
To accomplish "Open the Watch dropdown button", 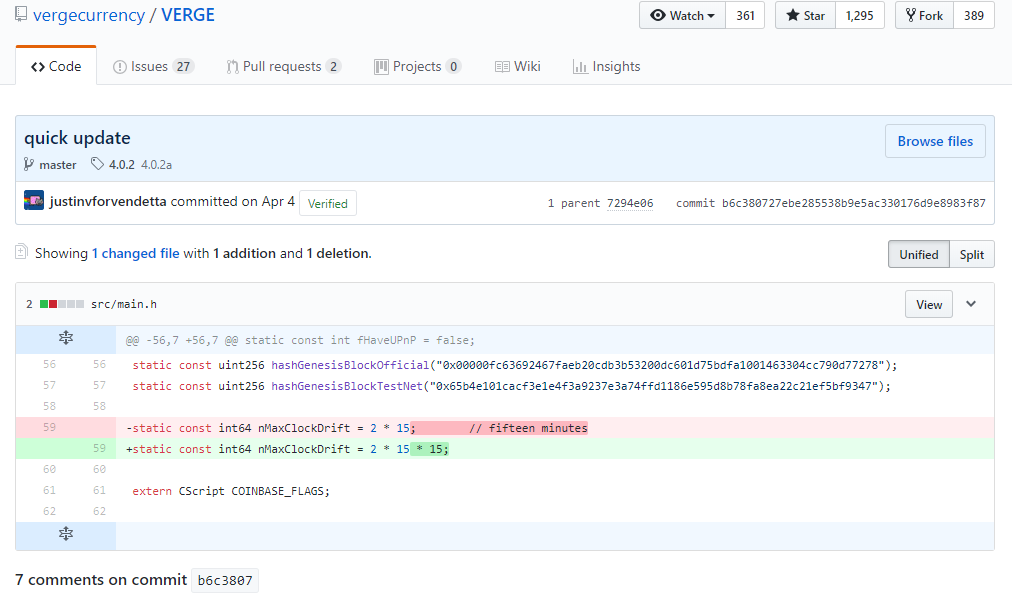I will 683,15.
